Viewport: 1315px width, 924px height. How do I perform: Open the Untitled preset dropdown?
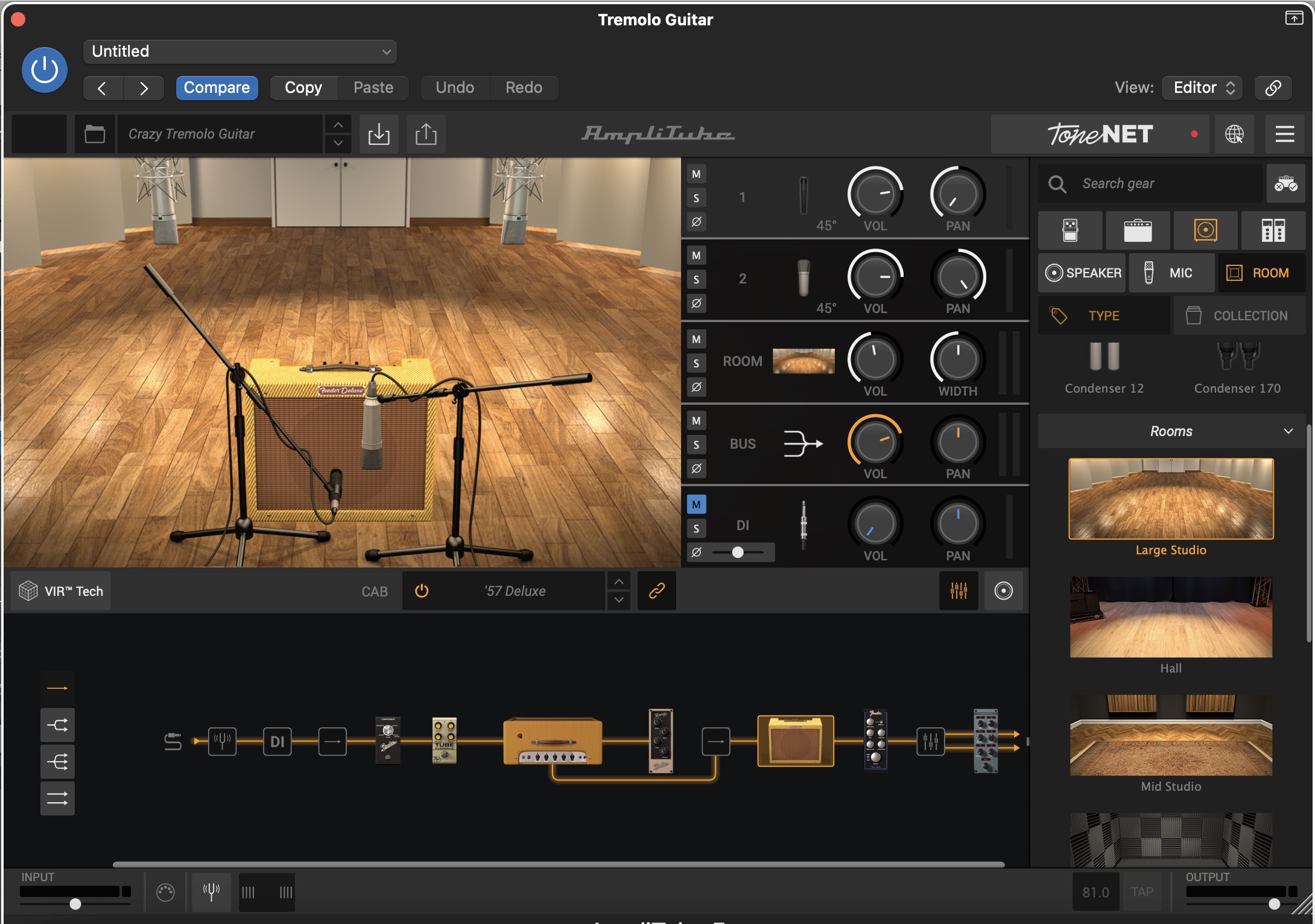pos(239,51)
